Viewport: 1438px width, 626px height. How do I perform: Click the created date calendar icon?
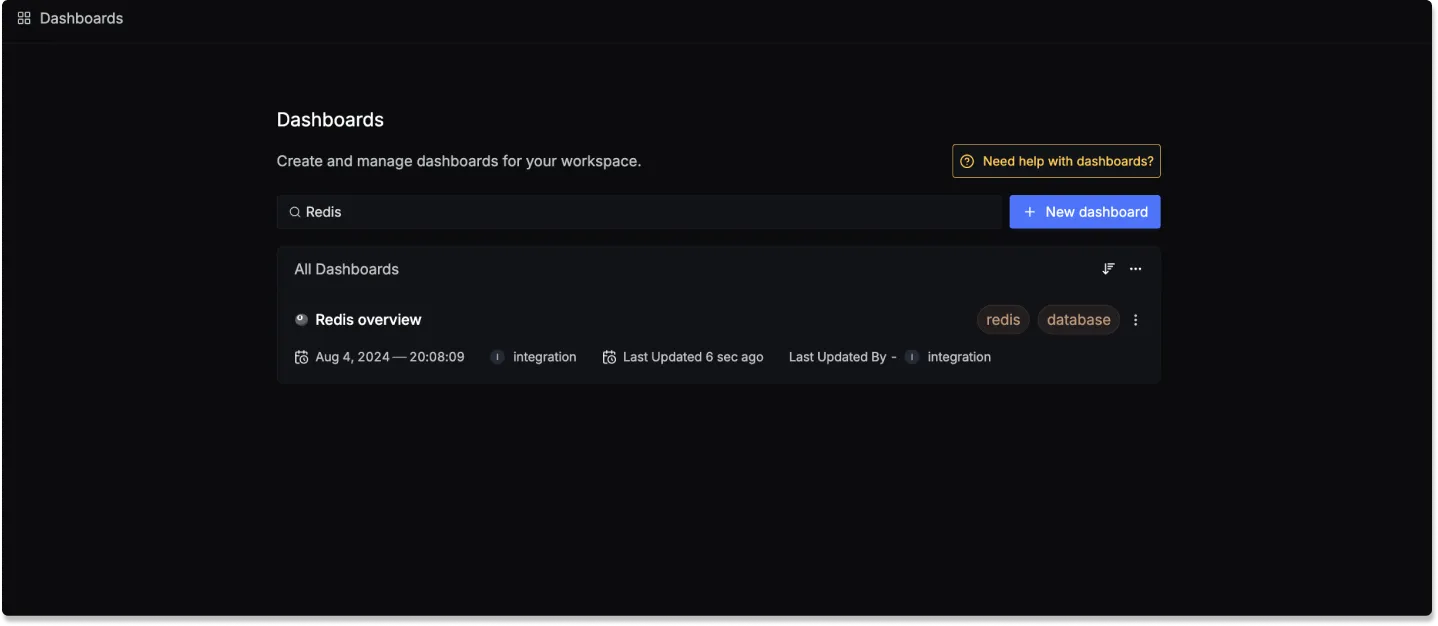click(x=301, y=357)
